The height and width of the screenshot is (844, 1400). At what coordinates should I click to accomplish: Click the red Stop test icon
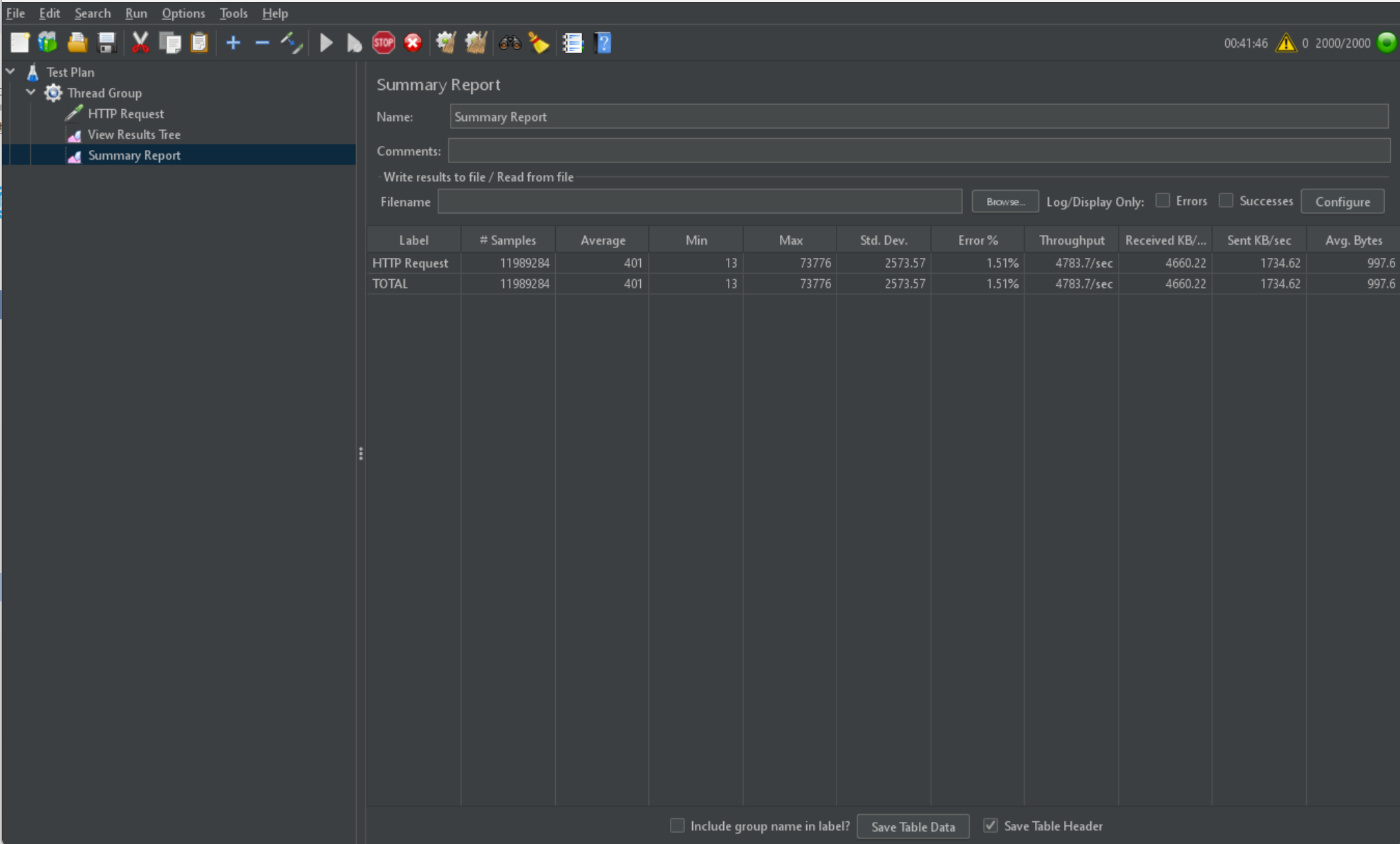(x=384, y=43)
